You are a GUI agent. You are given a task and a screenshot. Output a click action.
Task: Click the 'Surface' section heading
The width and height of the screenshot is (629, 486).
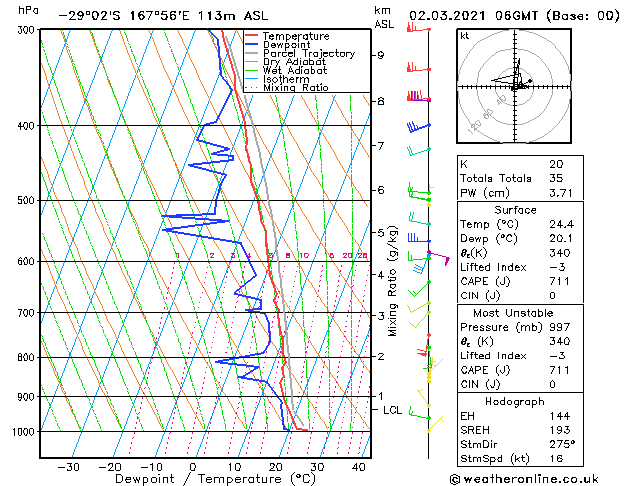click(515, 210)
